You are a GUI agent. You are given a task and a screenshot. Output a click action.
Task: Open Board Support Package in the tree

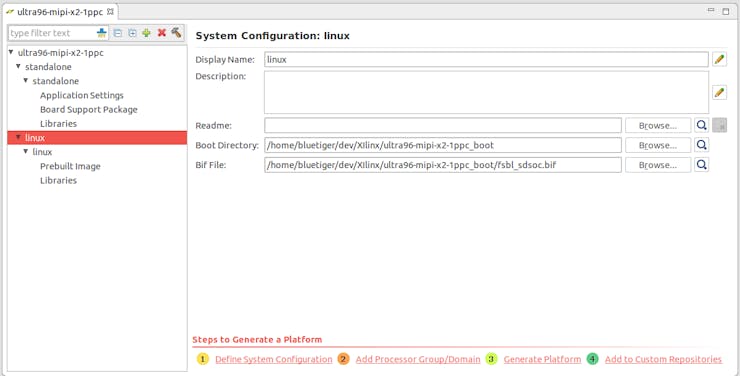pyautogui.click(x=89, y=109)
